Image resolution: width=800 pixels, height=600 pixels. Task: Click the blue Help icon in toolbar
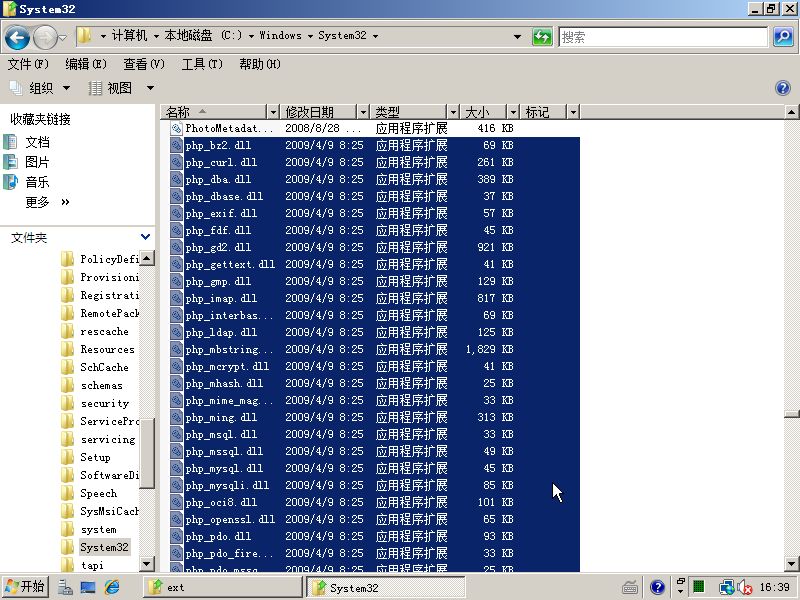pos(783,88)
